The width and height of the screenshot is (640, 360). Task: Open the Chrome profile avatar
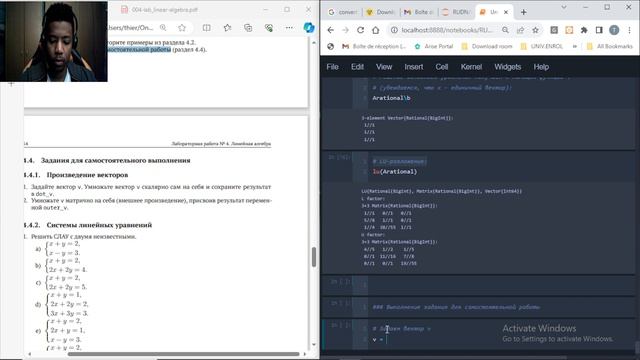pyautogui.click(x=614, y=30)
